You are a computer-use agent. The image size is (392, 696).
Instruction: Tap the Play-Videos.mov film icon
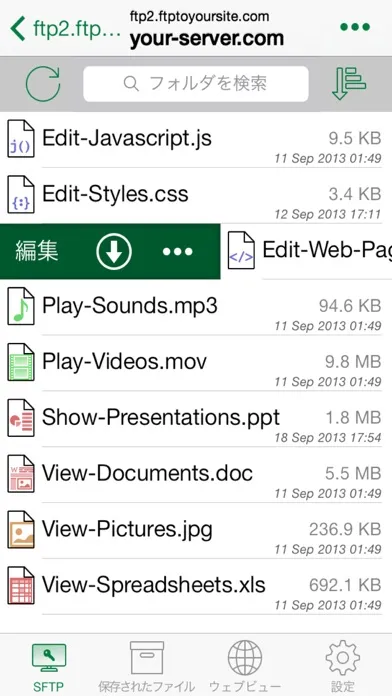coord(21,362)
